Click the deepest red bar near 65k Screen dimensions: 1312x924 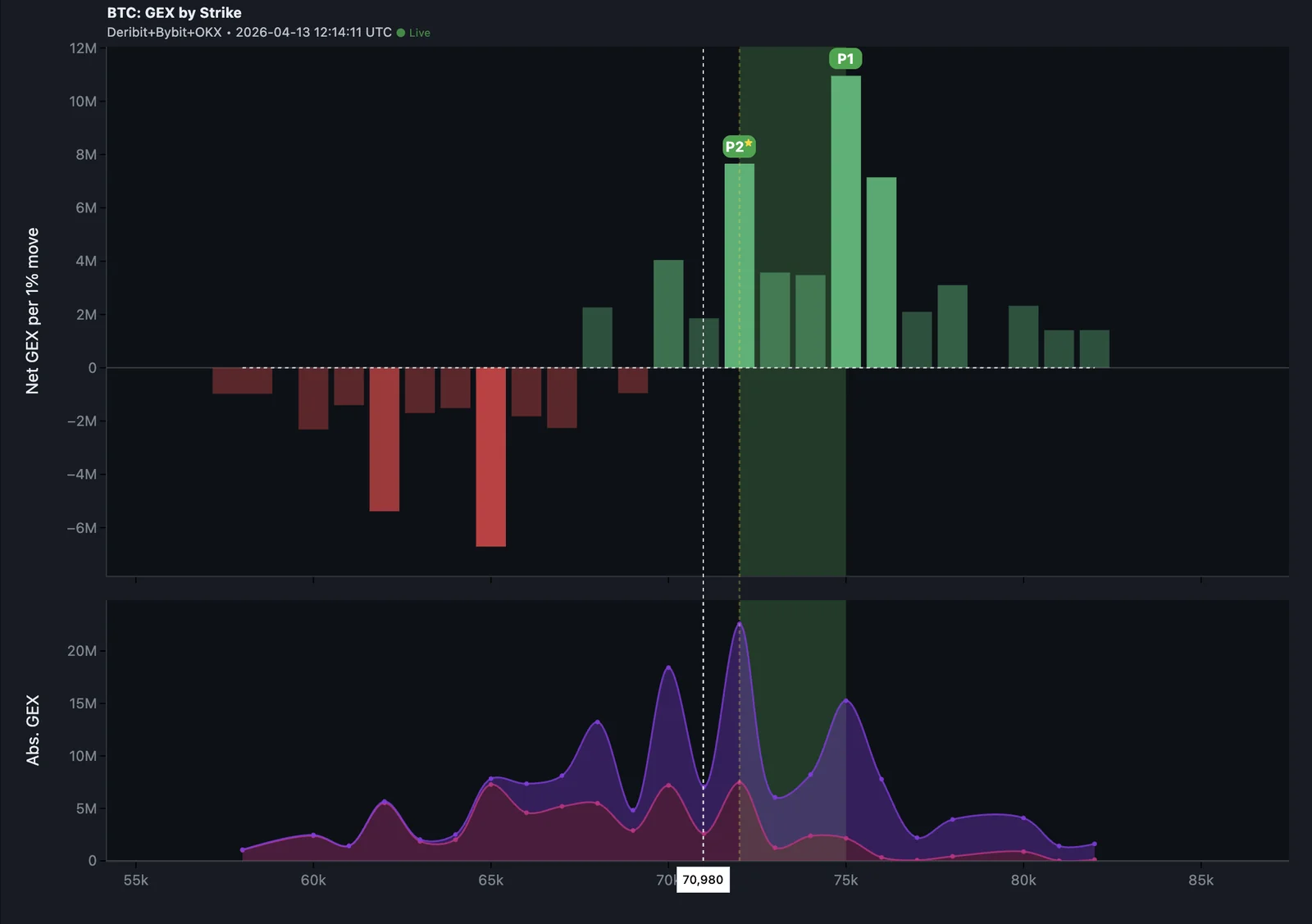491,455
